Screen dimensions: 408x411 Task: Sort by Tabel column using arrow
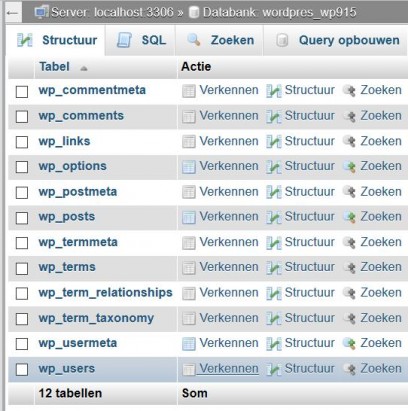(84, 68)
